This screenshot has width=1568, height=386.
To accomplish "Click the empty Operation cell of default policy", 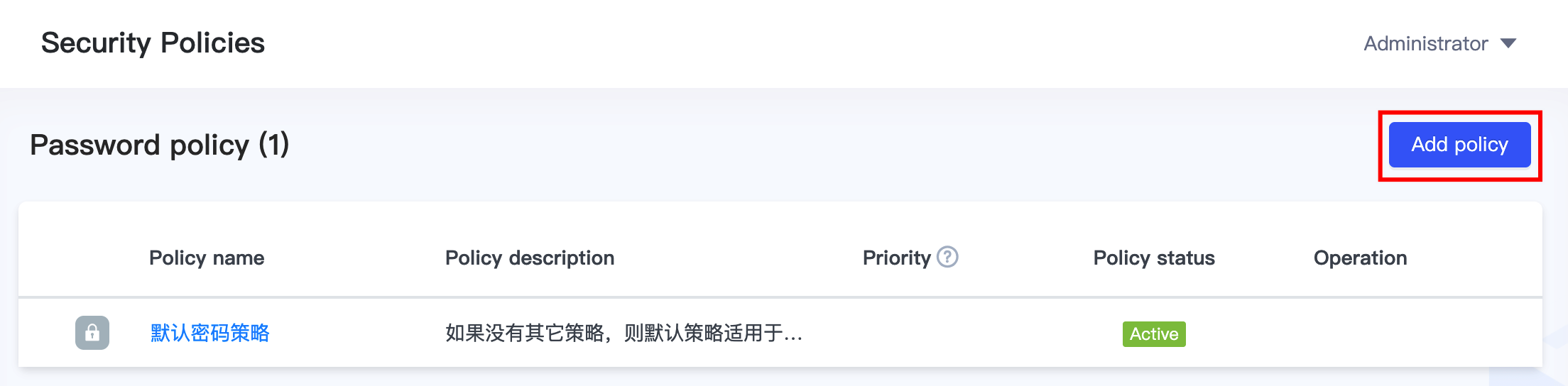I will point(1360,333).
